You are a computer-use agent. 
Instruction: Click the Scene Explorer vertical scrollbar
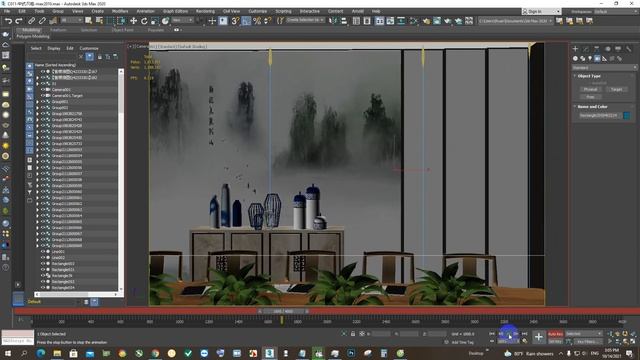[121, 180]
